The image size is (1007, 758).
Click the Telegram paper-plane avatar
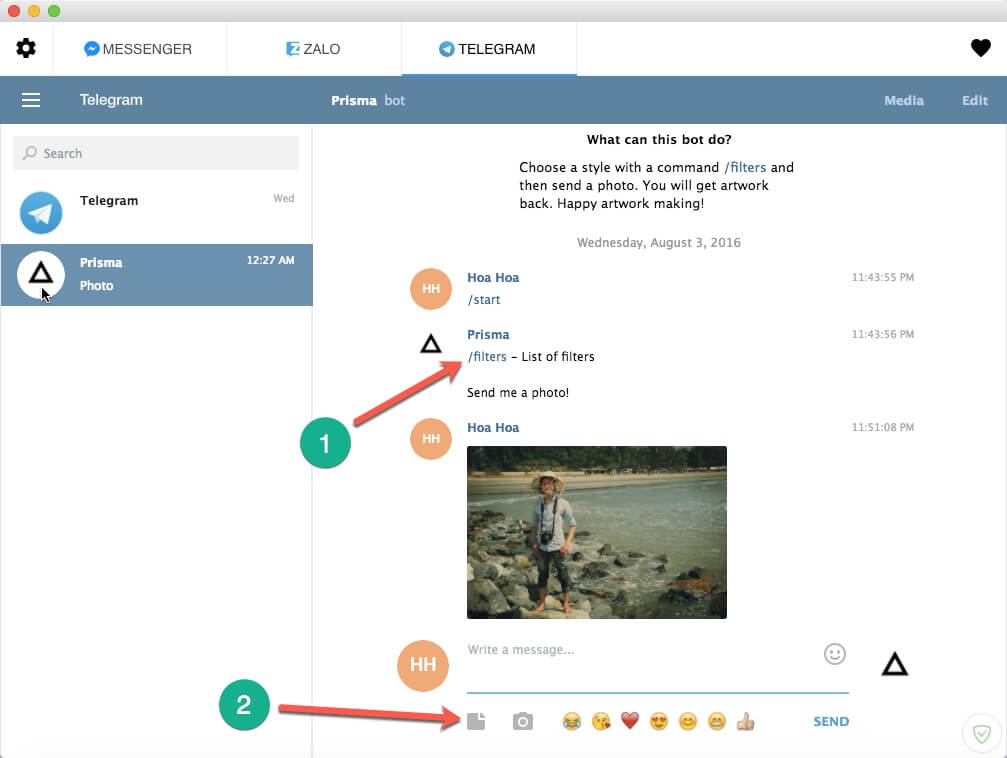click(x=41, y=213)
